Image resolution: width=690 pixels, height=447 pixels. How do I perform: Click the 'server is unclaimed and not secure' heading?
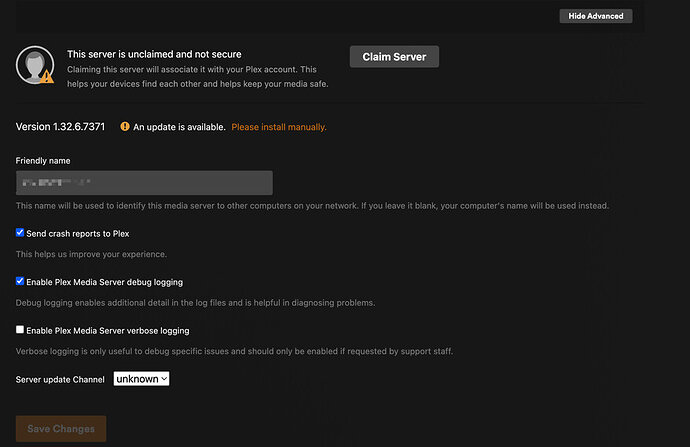tap(154, 53)
